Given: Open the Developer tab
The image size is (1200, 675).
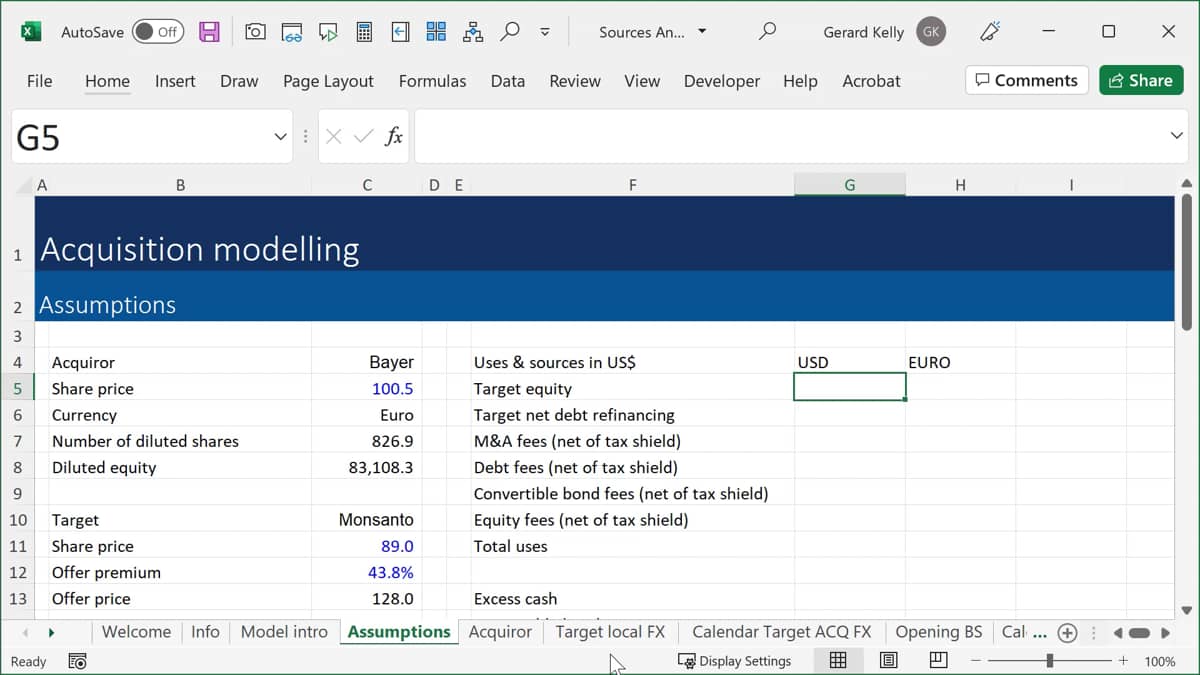Looking at the screenshot, I should [x=722, y=81].
